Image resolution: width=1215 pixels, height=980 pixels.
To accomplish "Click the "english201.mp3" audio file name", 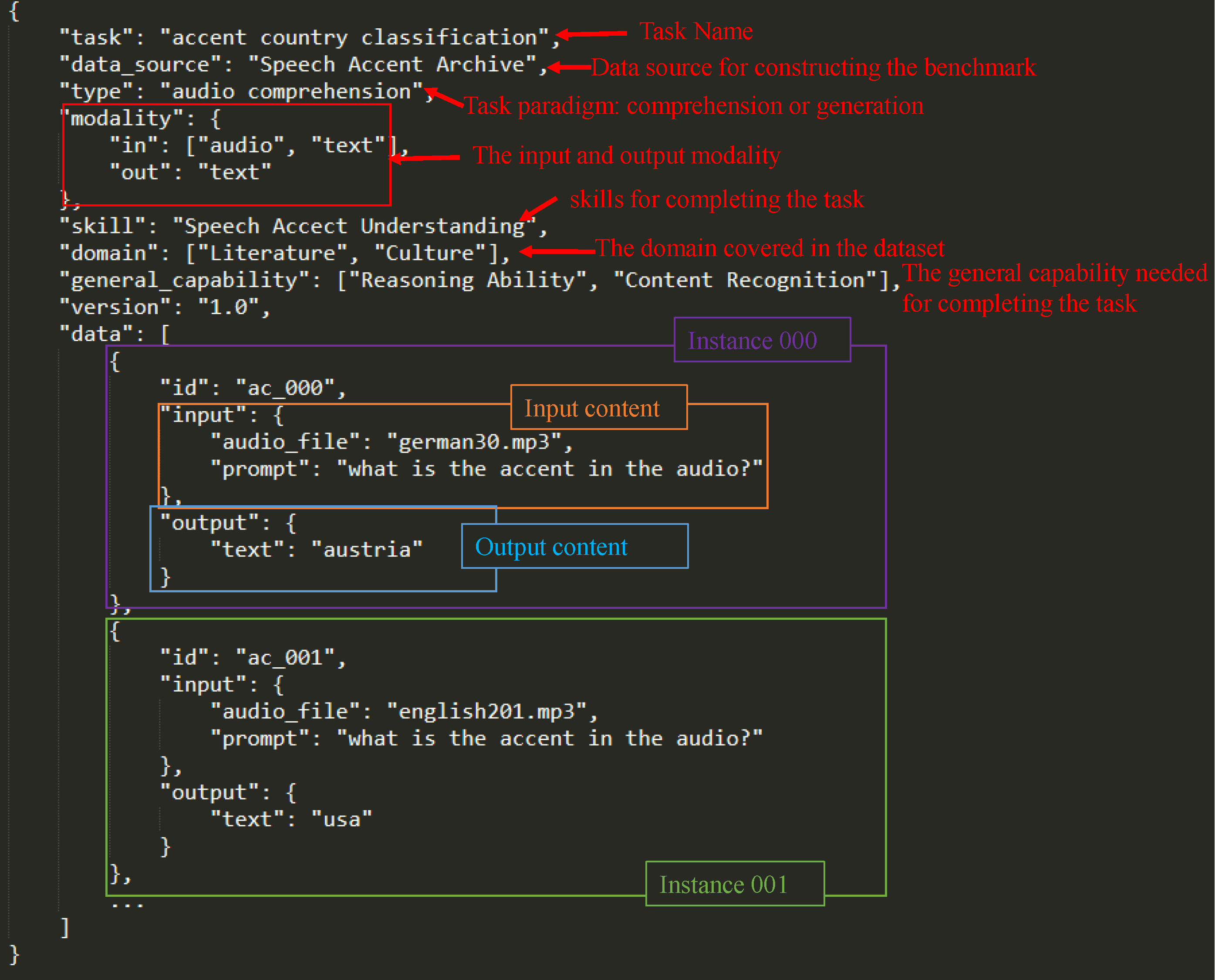I will [x=486, y=711].
